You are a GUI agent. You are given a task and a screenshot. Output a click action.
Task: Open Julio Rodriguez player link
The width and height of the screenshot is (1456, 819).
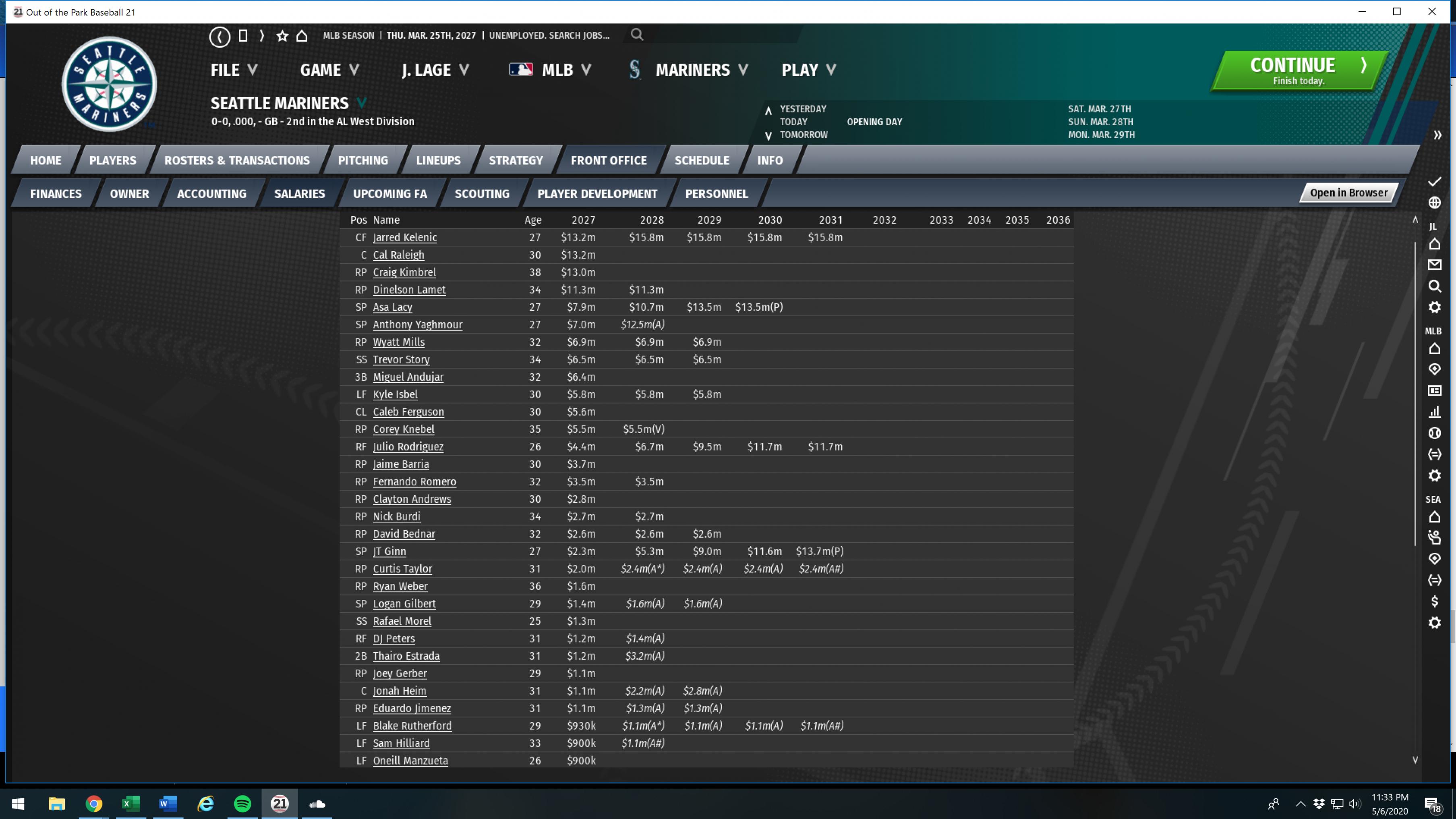coord(408,446)
